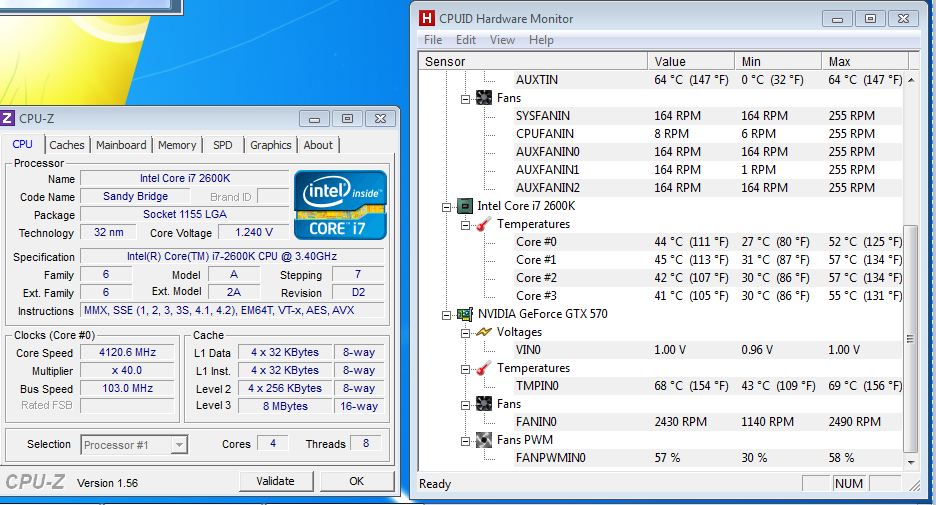Click the GPU Temperatures thermometer icon
The image size is (936, 505).
(484, 368)
